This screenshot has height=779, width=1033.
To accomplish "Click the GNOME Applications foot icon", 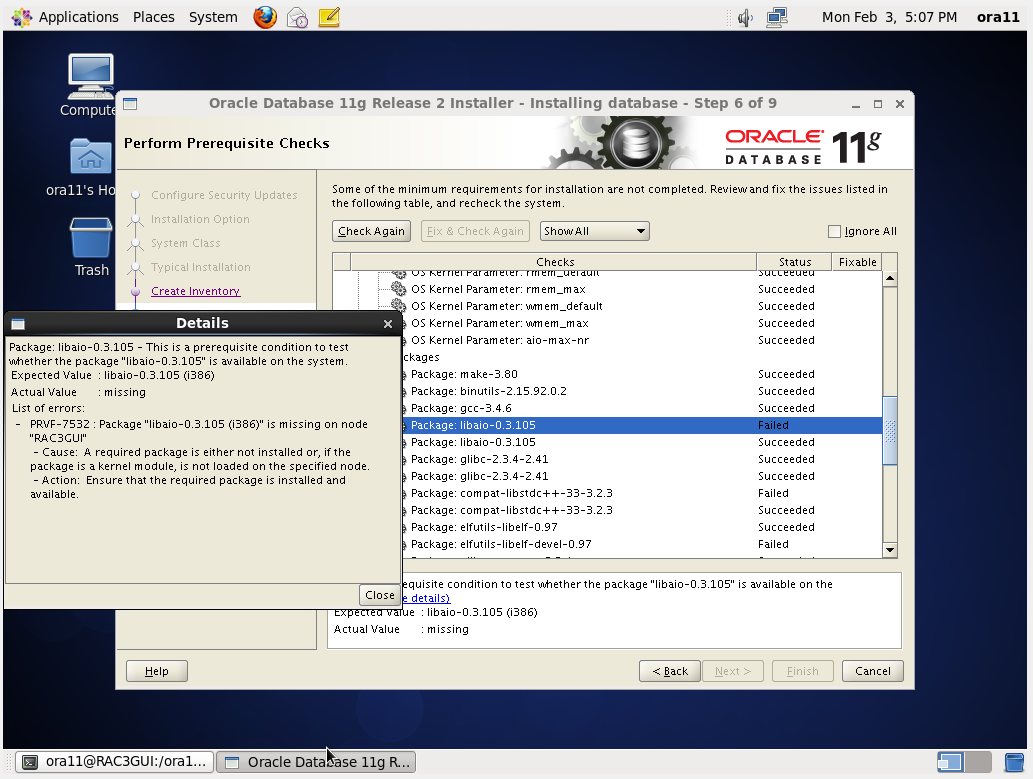I will [x=21, y=17].
